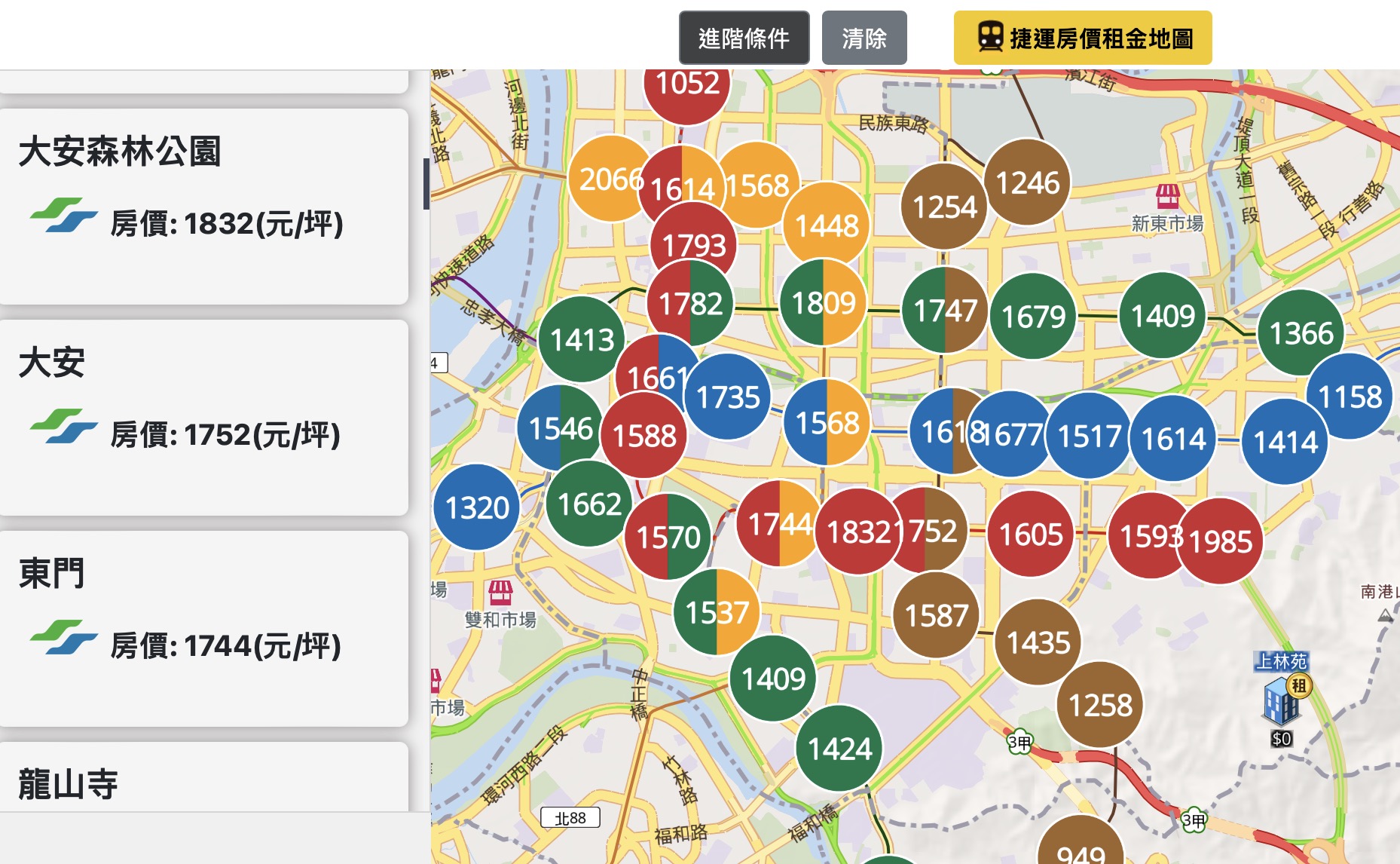
Task: Select the 大安森林公園 station card
Action: 203,207
